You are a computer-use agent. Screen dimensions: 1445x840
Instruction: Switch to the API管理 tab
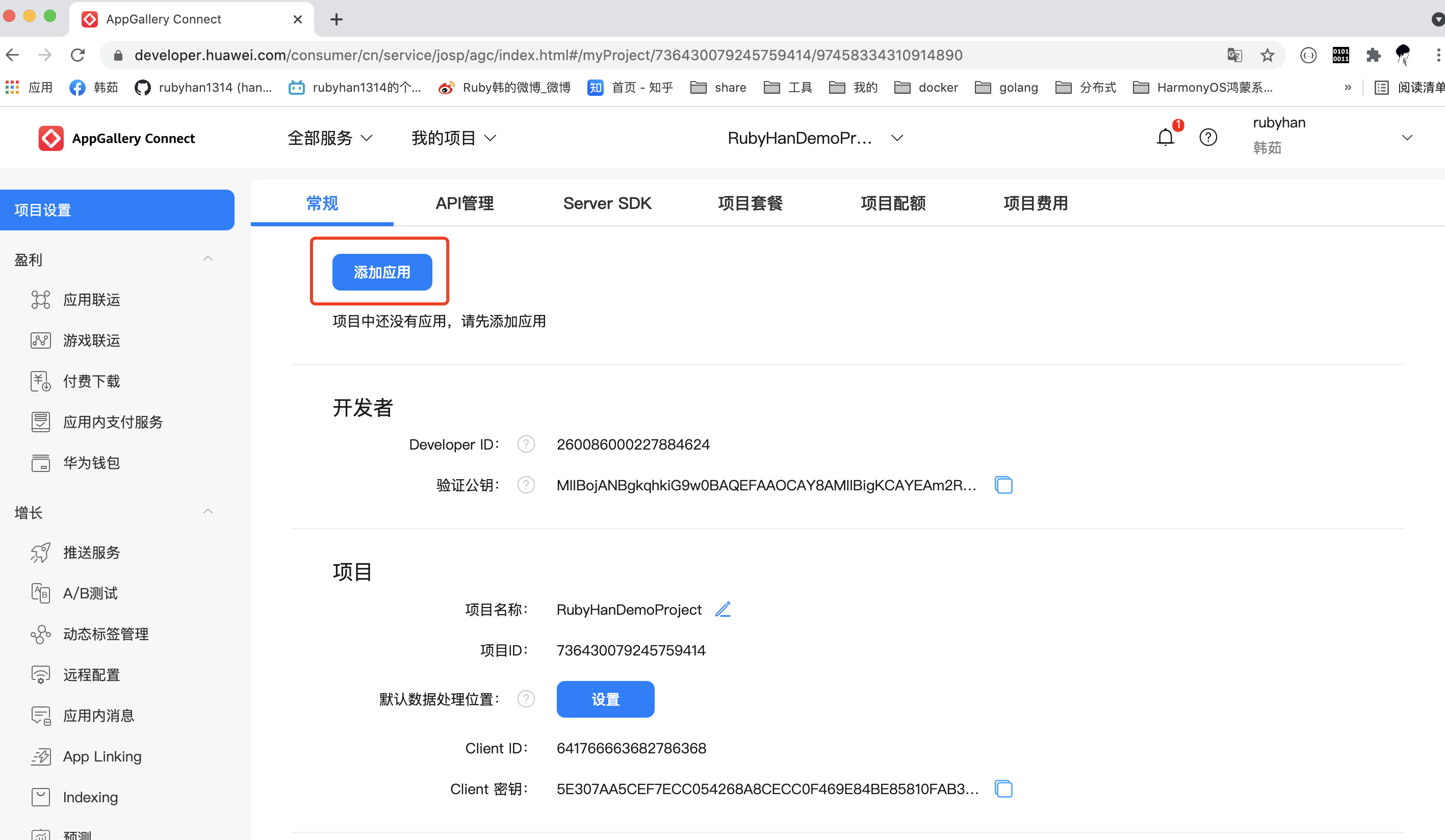tap(465, 203)
